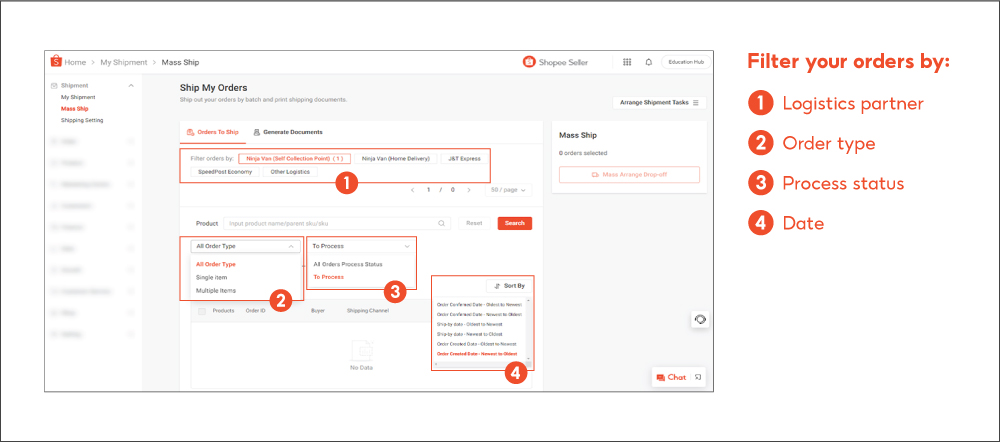The width and height of the screenshot is (1000, 442).
Task: Open Mass Ship in sidebar
Action: (75, 108)
